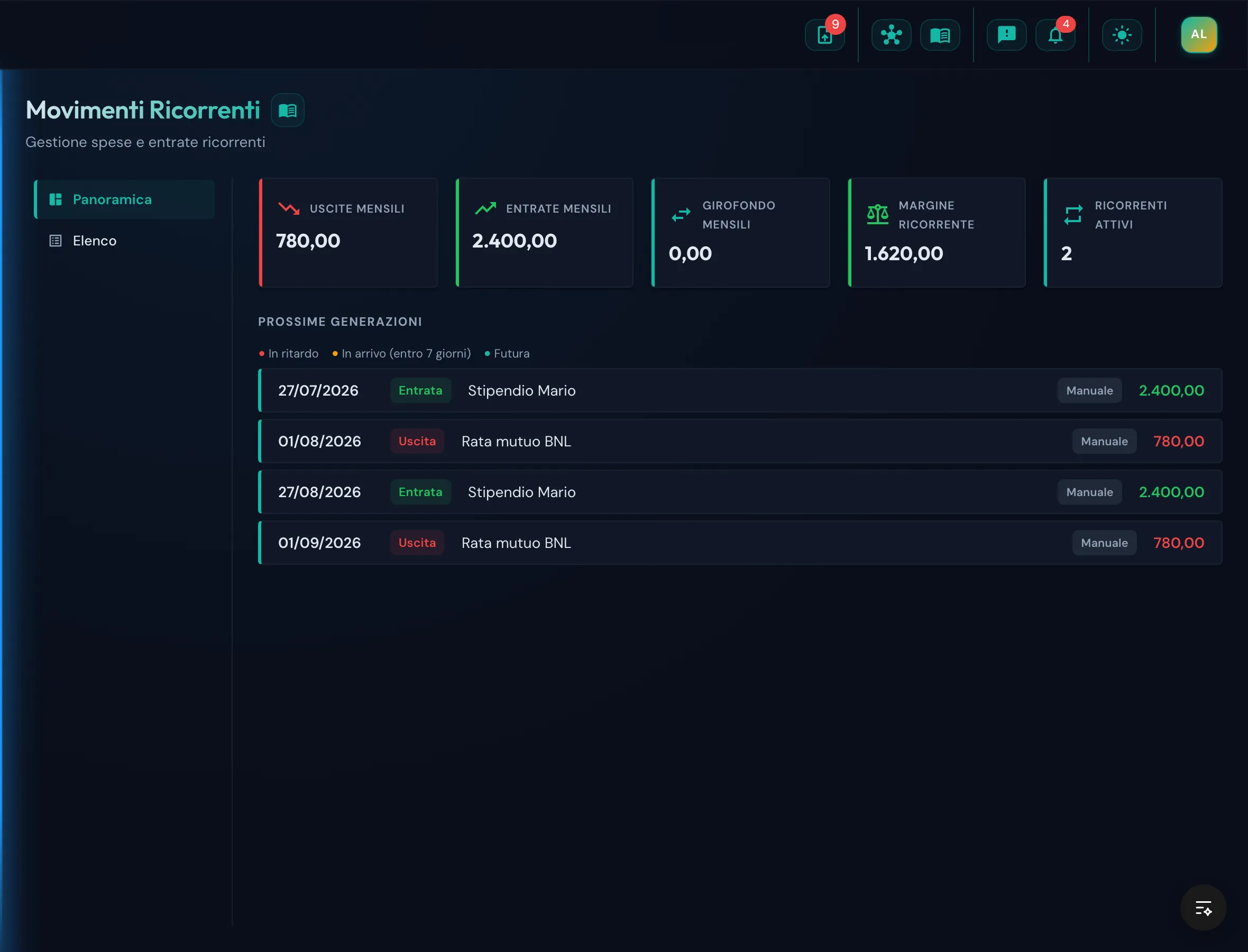Click the network hub icon in header
Screen dimensions: 1248x952
coord(891,35)
